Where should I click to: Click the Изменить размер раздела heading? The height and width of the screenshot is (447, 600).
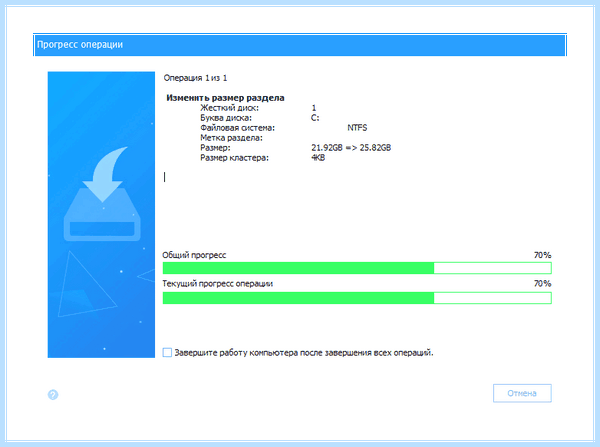(225, 98)
